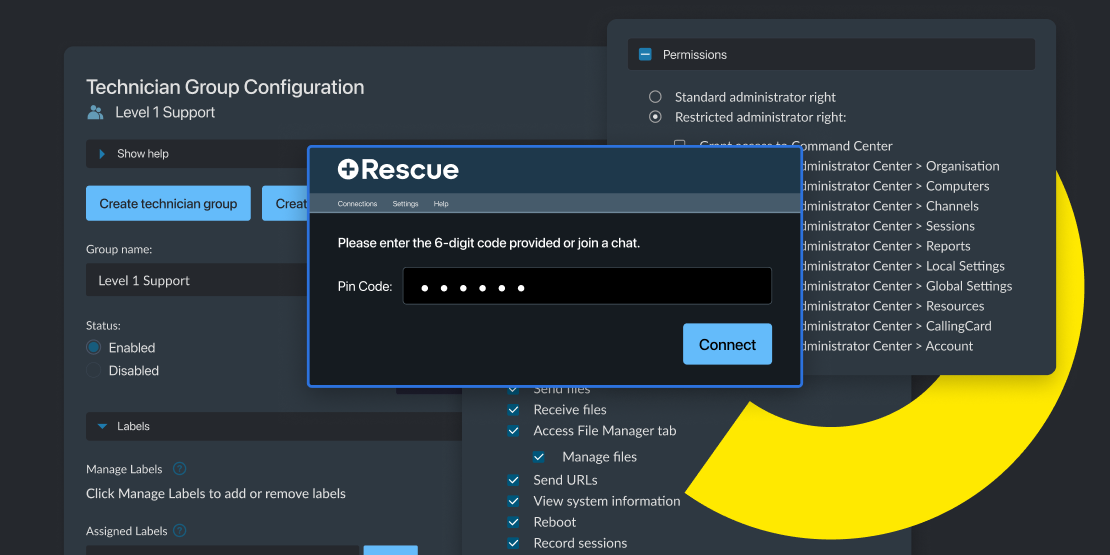Toggle View system information checkbox

(x=513, y=501)
